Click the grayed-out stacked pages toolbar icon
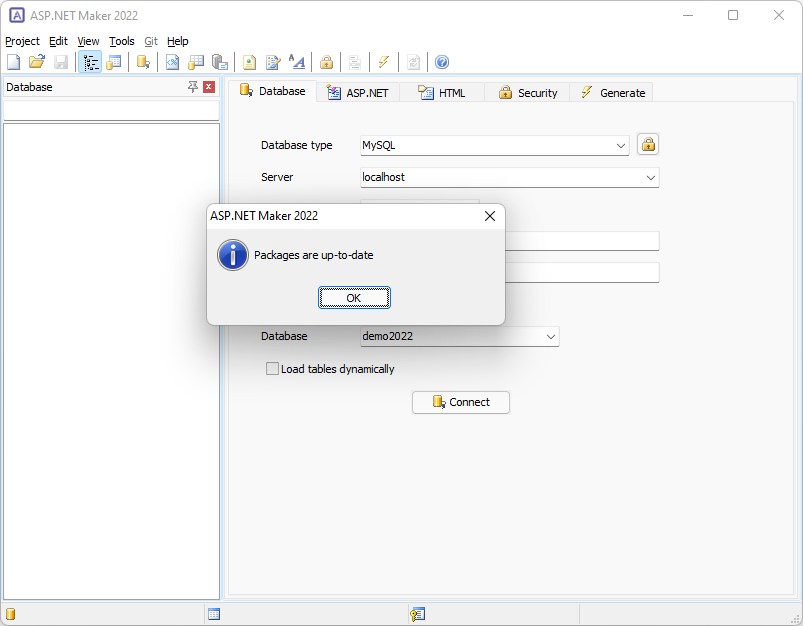Screen dimensions: 803x626 [x=355, y=62]
